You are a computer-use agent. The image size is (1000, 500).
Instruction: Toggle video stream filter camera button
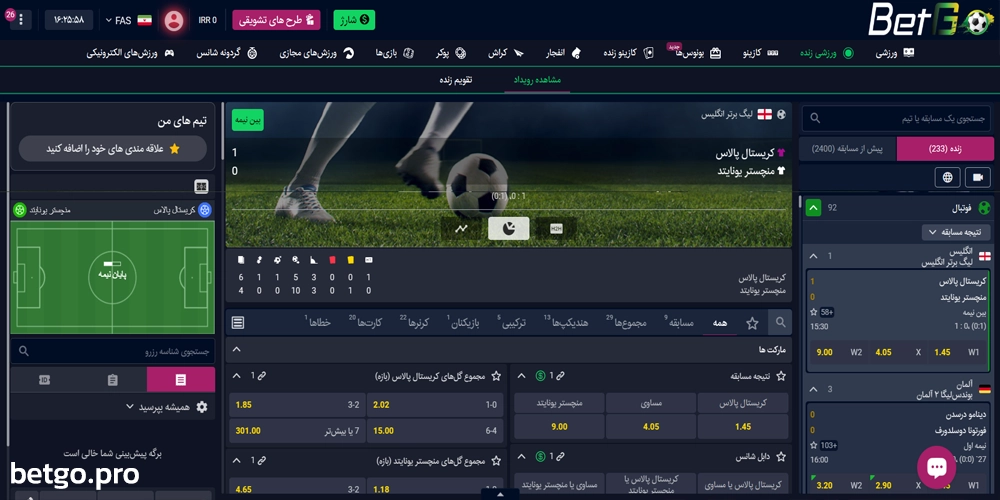tap(978, 177)
